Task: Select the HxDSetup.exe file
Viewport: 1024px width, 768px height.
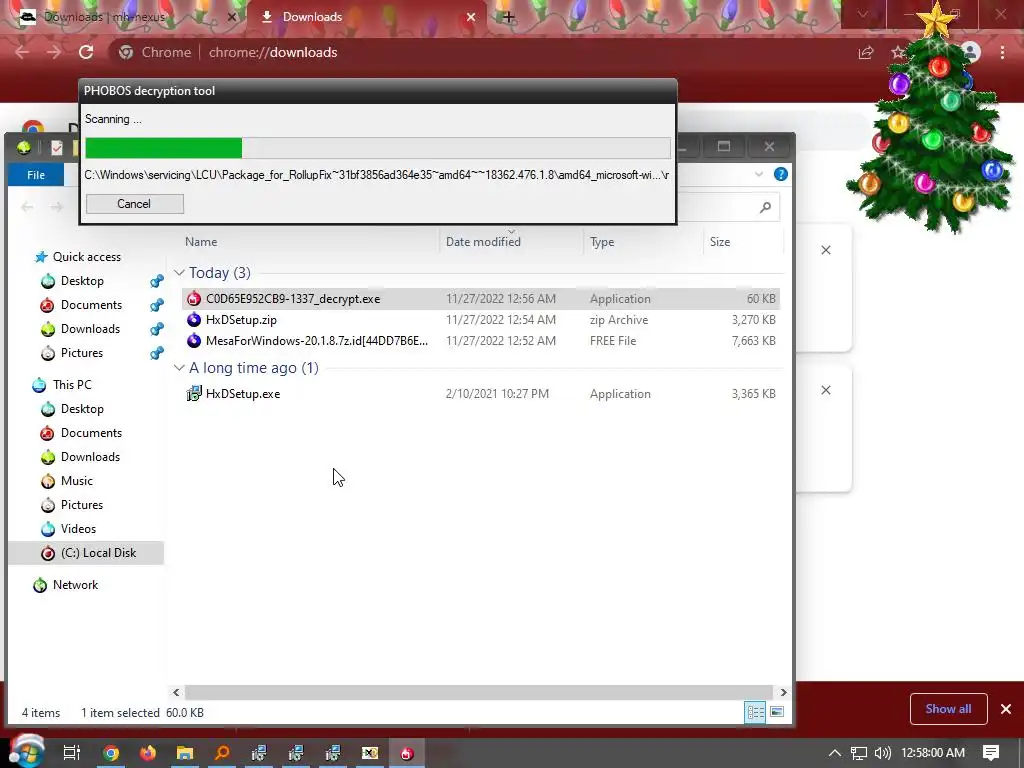Action: (481, 394)
